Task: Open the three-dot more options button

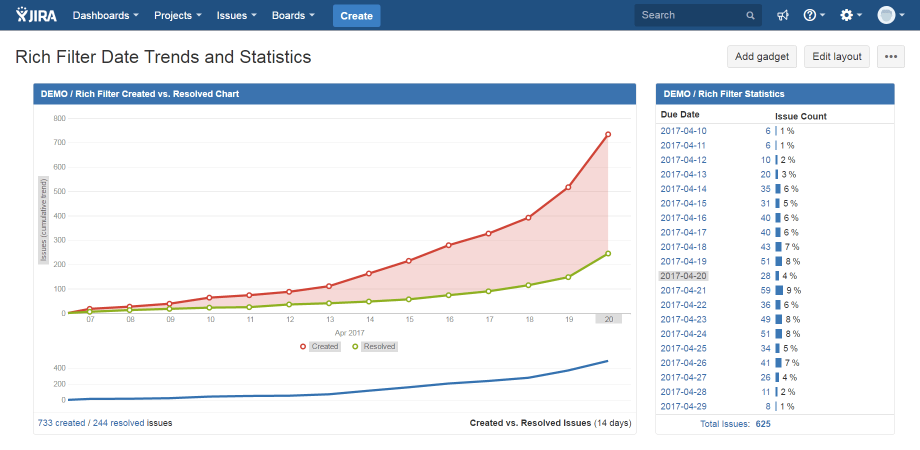Action: point(890,57)
